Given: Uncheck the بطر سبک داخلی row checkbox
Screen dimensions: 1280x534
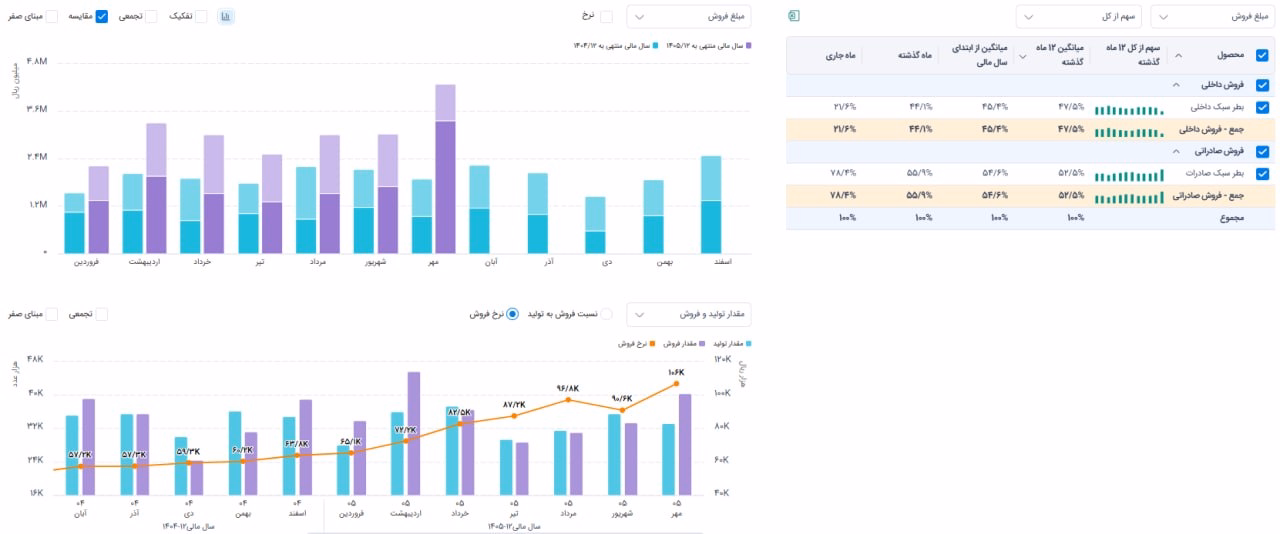Looking at the screenshot, I should [x=1262, y=107].
